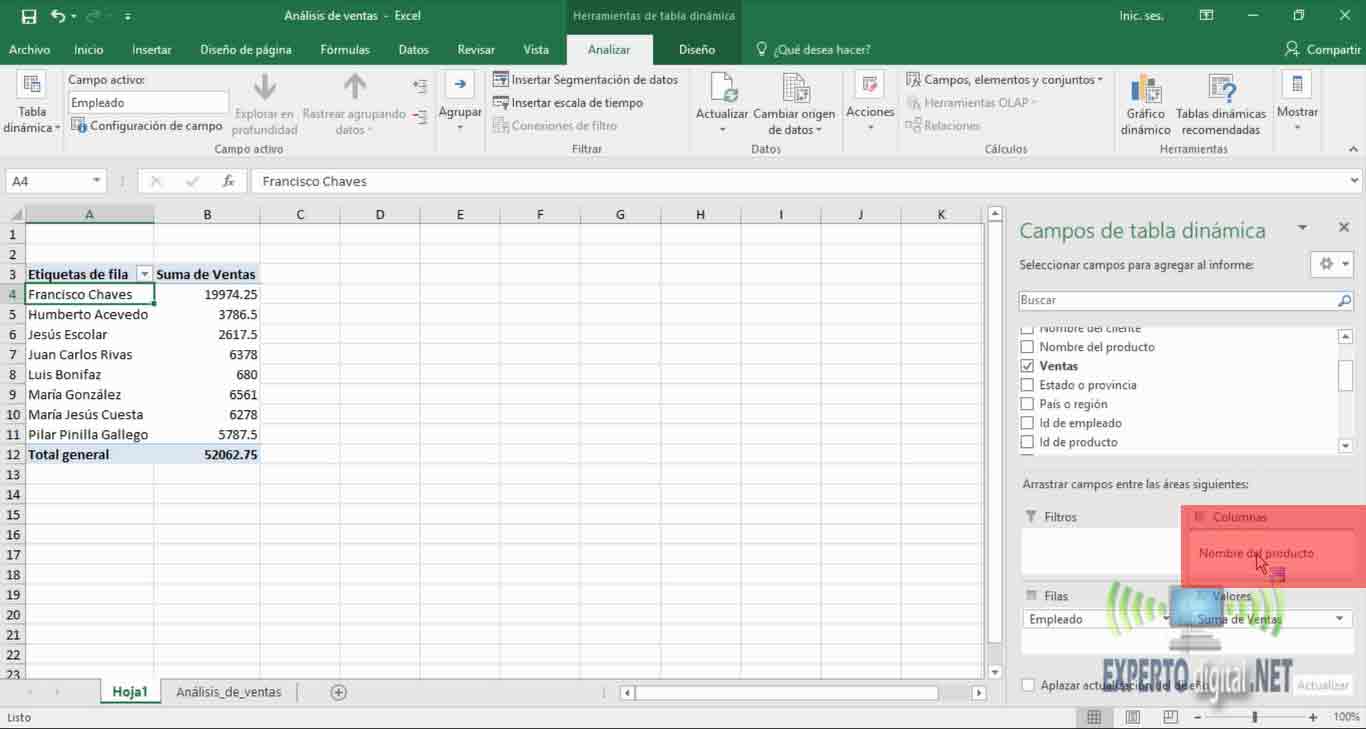This screenshot has width=1366, height=729.
Task: Click the Actualizar refresh icon
Action: pos(722,90)
